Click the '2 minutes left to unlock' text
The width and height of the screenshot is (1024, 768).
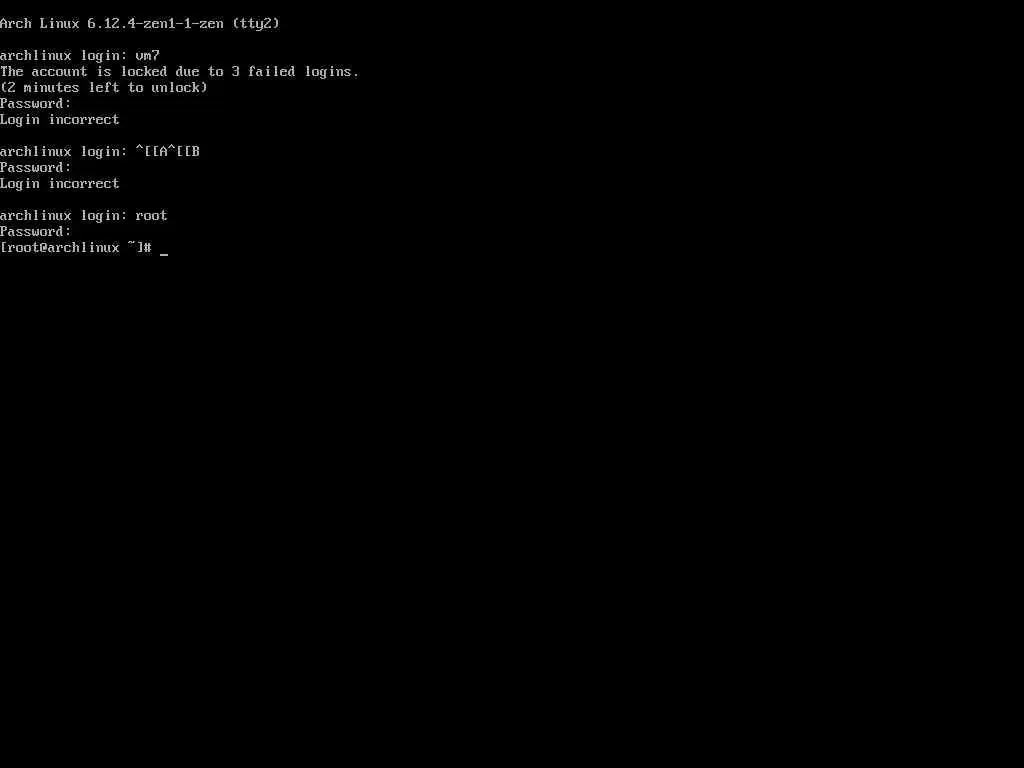click(x=104, y=88)
